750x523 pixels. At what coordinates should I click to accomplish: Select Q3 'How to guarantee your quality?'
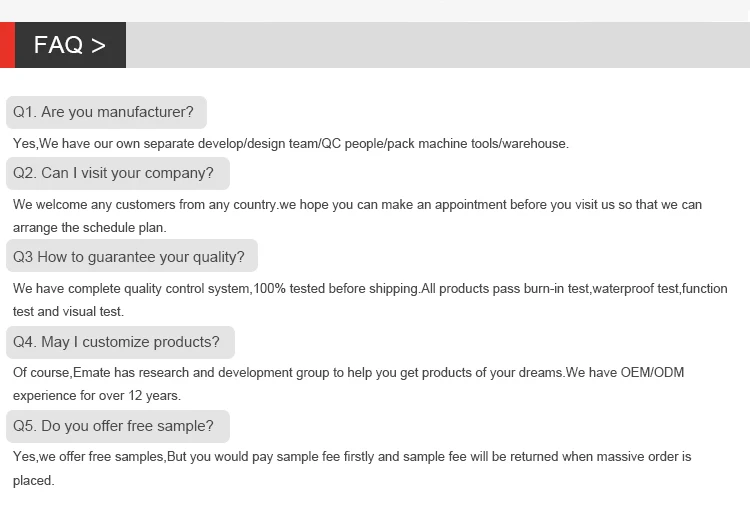pyautogui.click(x=129, y=256)
